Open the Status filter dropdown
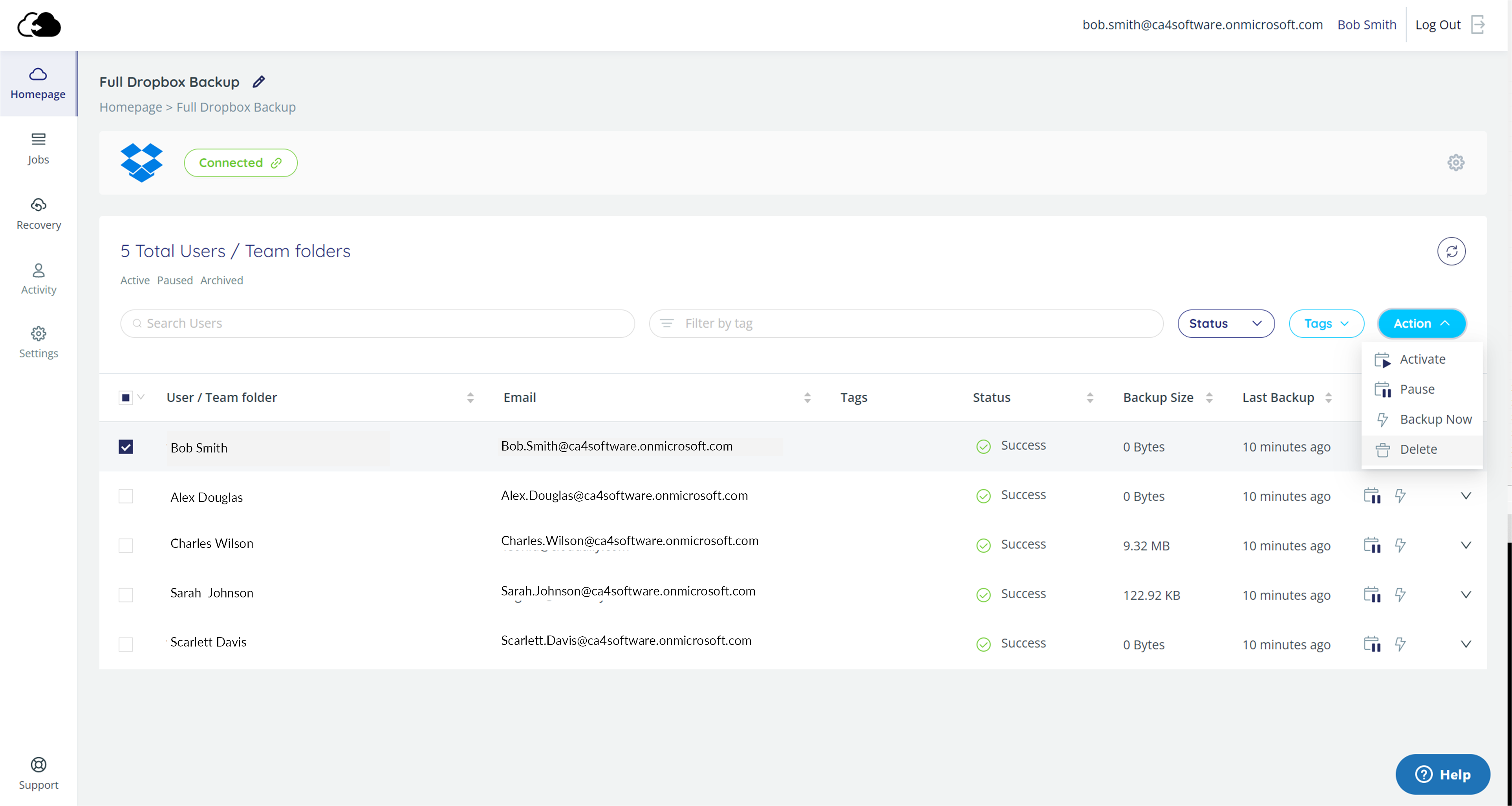 tap(1226, 323)
